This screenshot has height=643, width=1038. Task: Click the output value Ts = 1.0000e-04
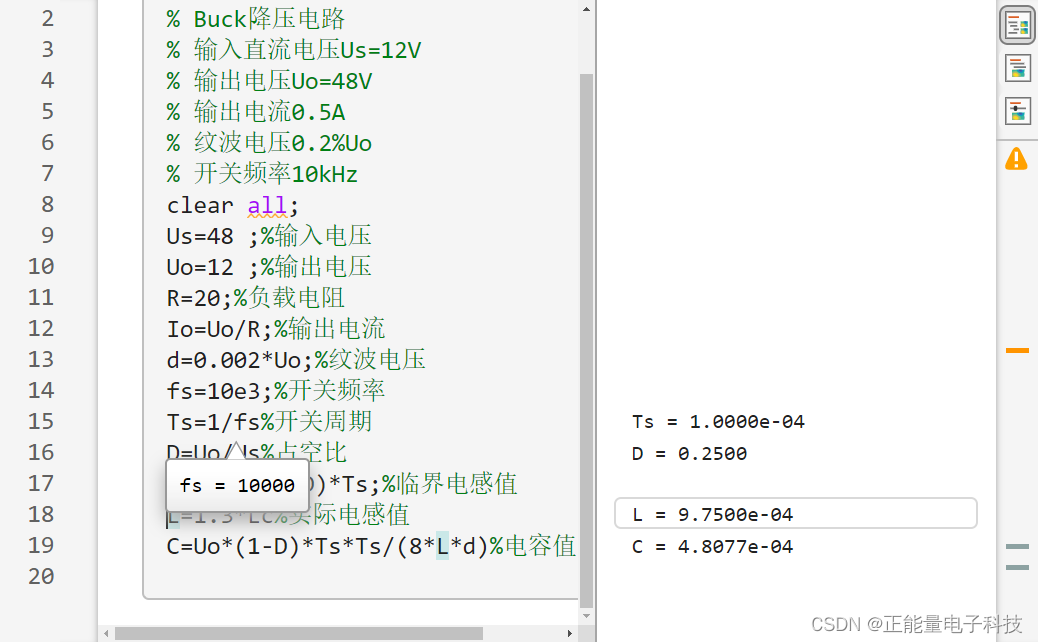718,421
